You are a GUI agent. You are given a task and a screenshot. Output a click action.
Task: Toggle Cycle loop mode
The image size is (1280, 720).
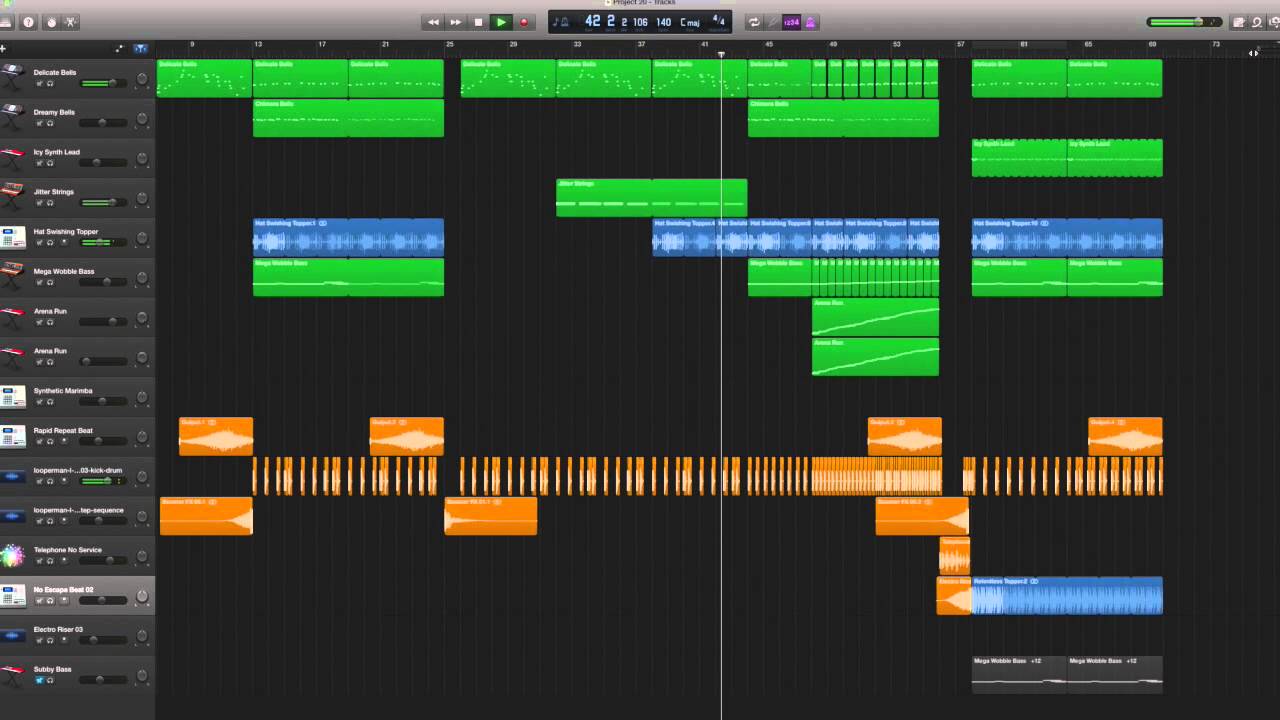point(754,22)
